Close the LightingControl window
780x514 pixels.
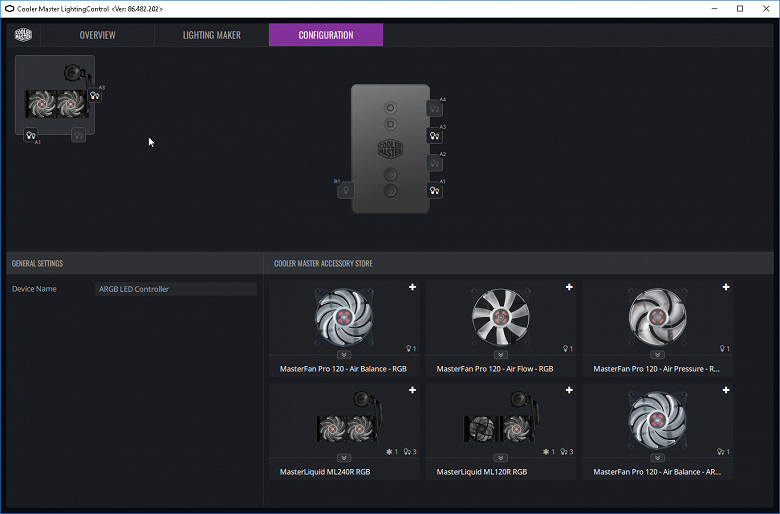pos(766,9)
